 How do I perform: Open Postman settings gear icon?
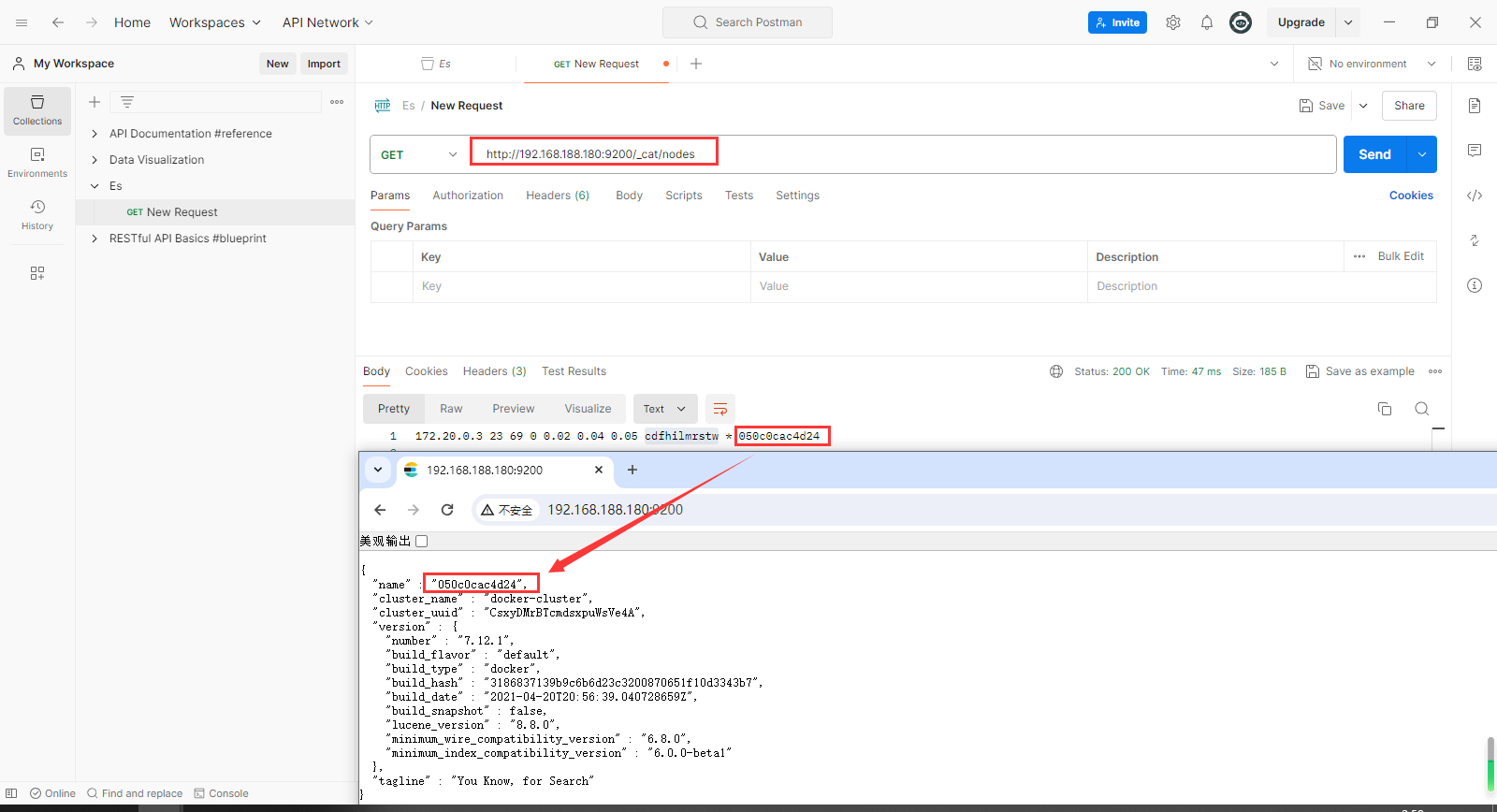click(1173, 22)
